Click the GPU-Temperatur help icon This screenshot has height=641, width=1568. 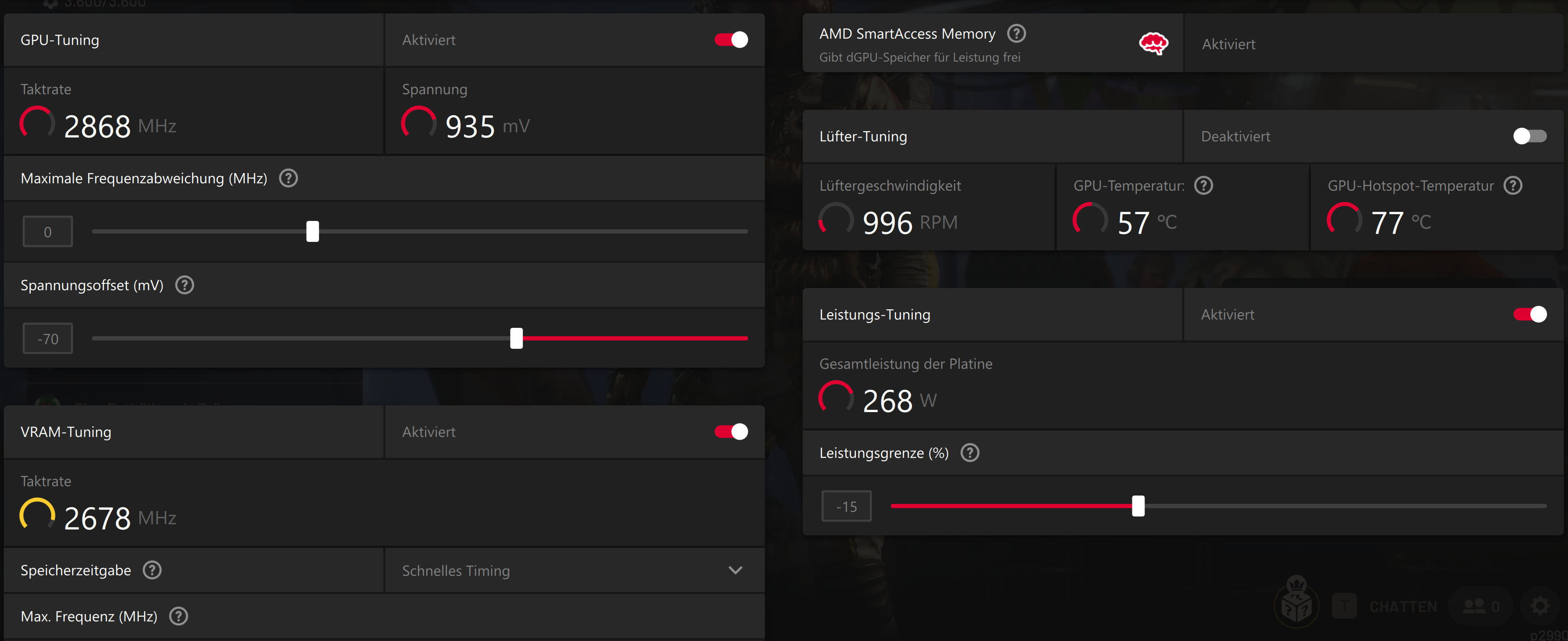(x=1203, y=185)
